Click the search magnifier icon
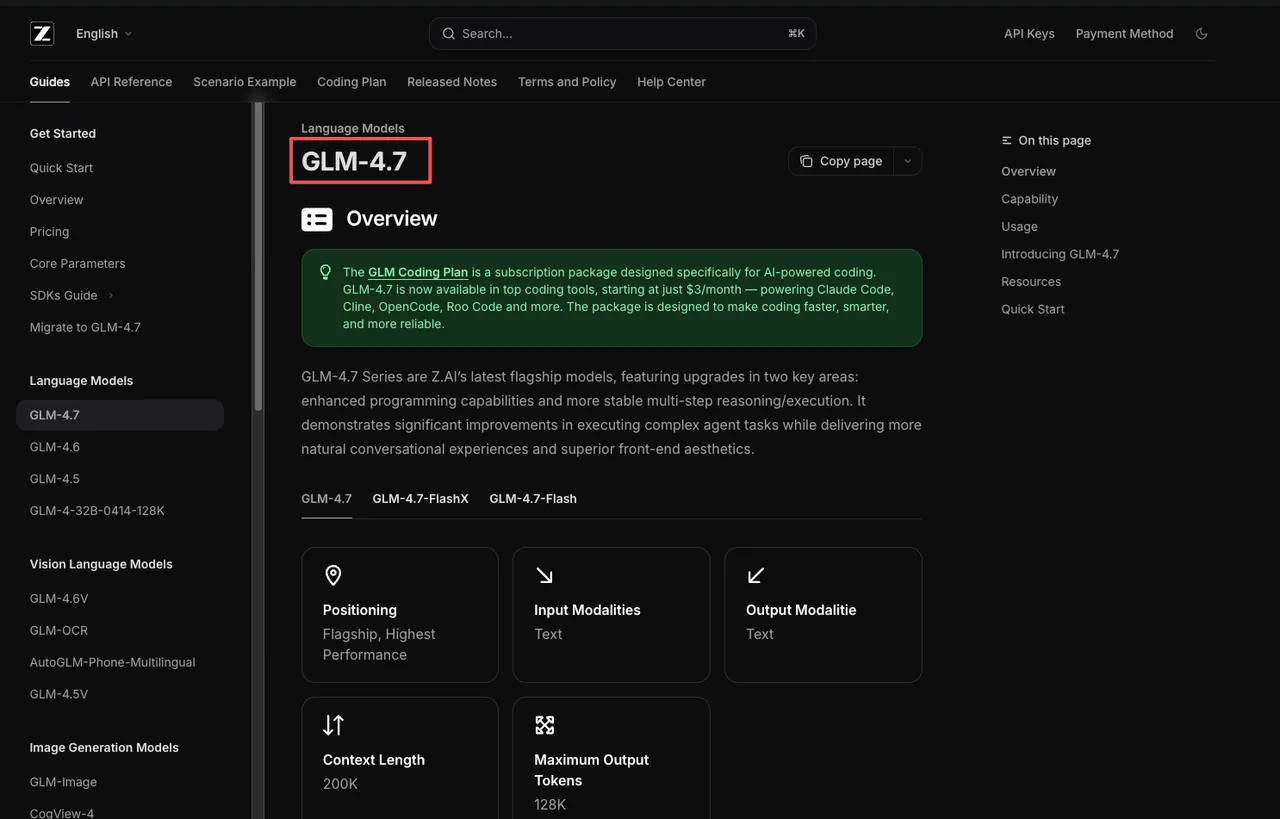The image size is (1280, 819). [x=448, y=33]
